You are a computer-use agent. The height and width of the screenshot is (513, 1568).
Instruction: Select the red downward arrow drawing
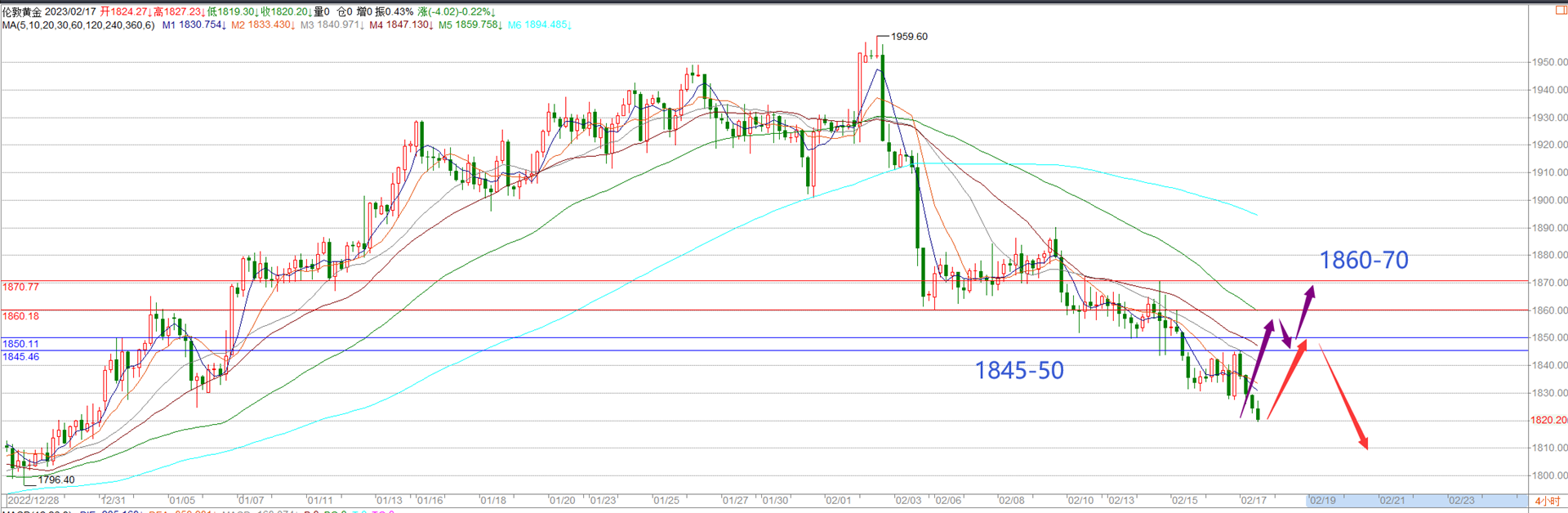click(1343, 398)
